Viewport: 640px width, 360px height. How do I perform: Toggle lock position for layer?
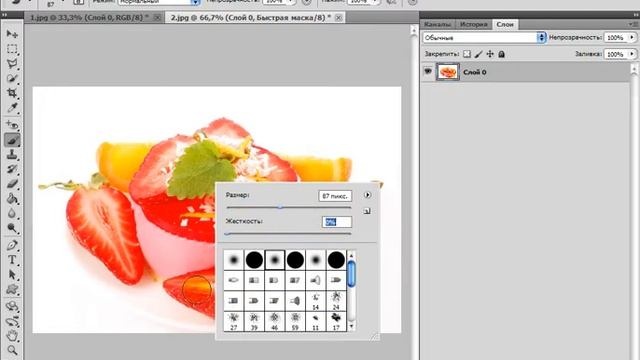tap(490, 54)
